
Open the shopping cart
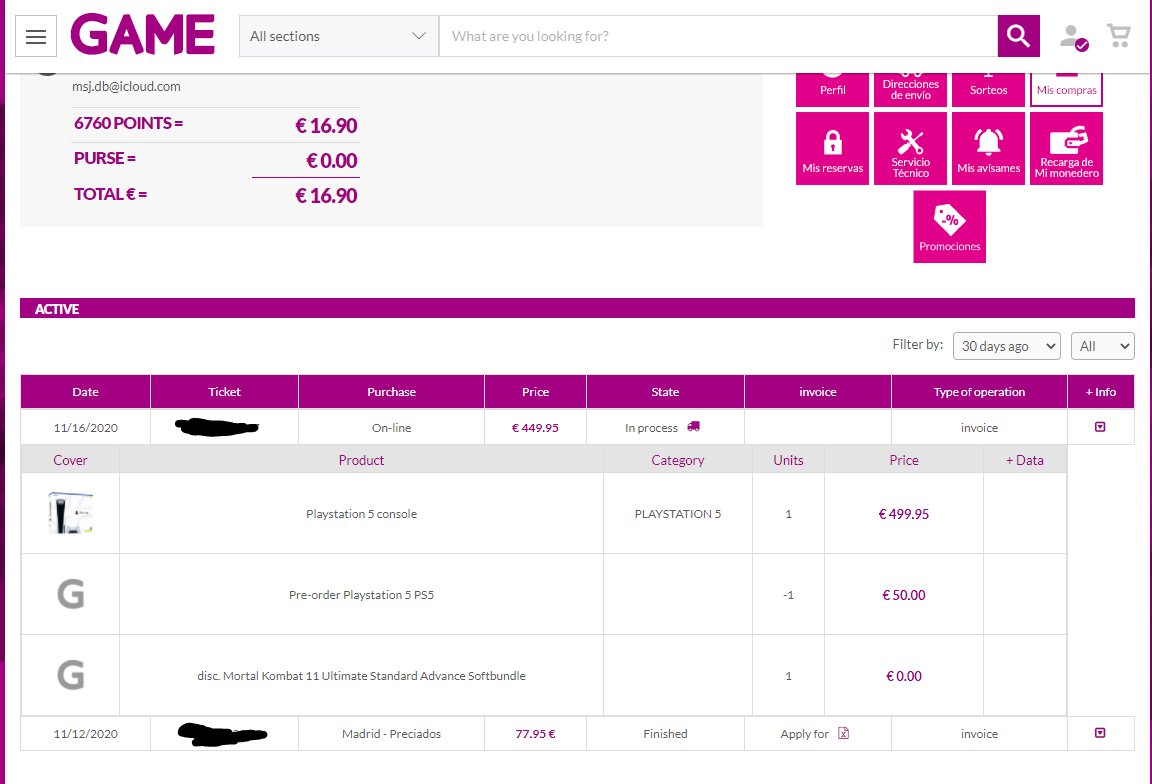(1118, 36)
